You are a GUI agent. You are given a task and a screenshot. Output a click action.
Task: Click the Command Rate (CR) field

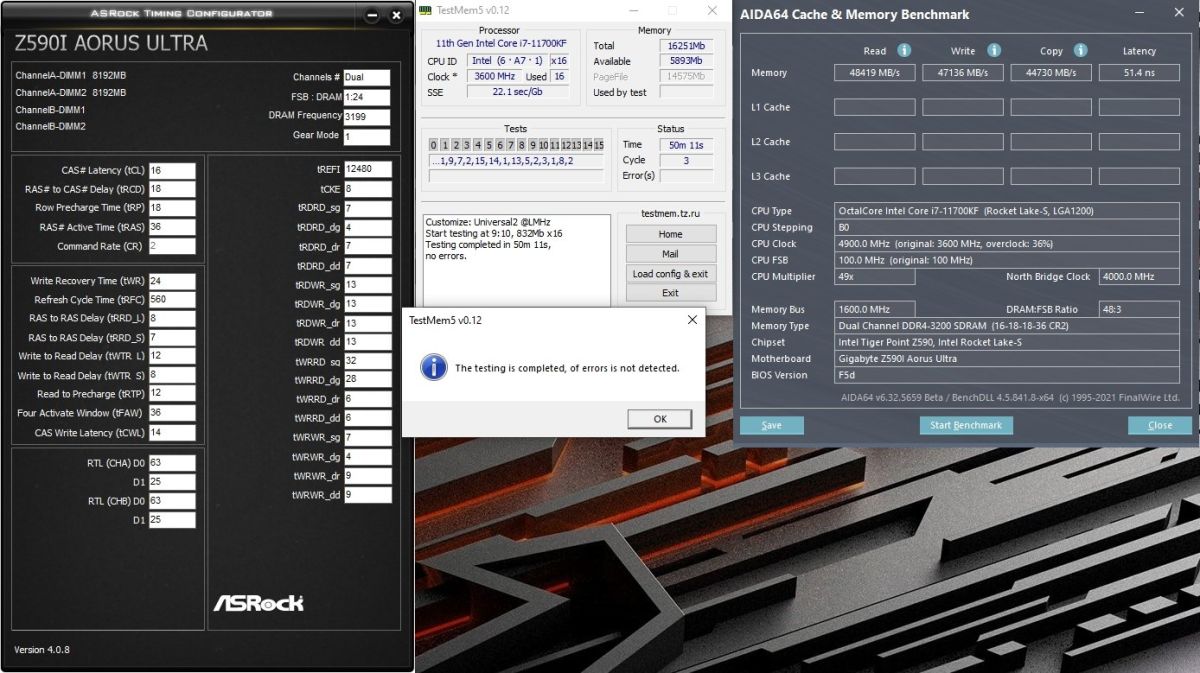pyautogui.click(x=172, y=246)
